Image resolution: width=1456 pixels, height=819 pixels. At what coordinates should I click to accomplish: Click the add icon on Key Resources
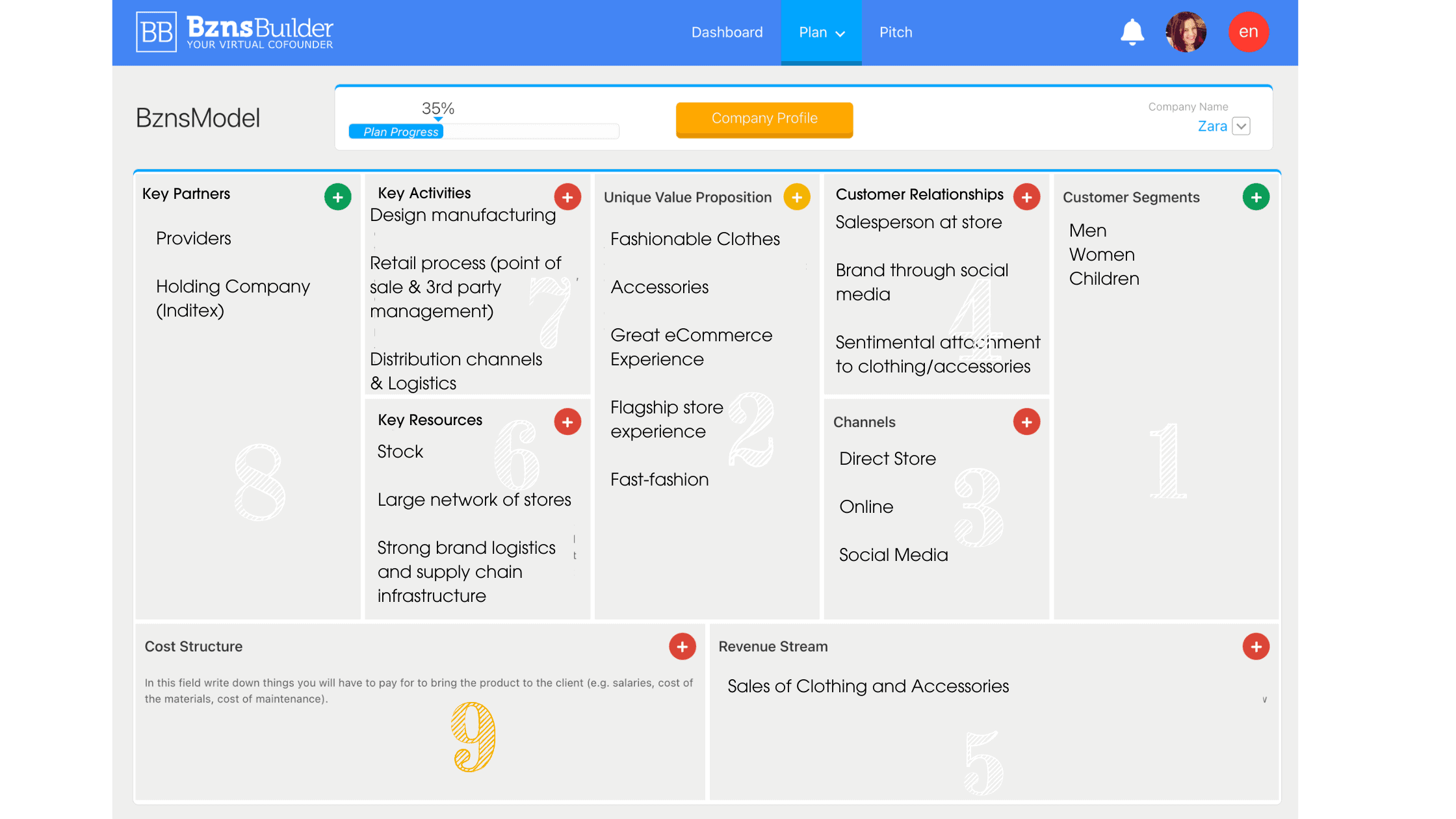point(568,421)
